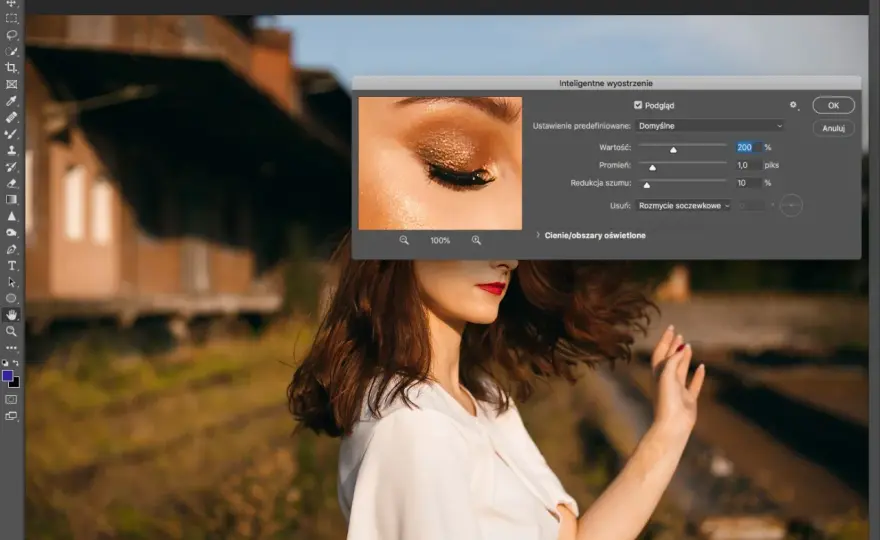Screen dimensions: 880x540
Task: Select the Clone Stamp tool
Action: point(11,150)
